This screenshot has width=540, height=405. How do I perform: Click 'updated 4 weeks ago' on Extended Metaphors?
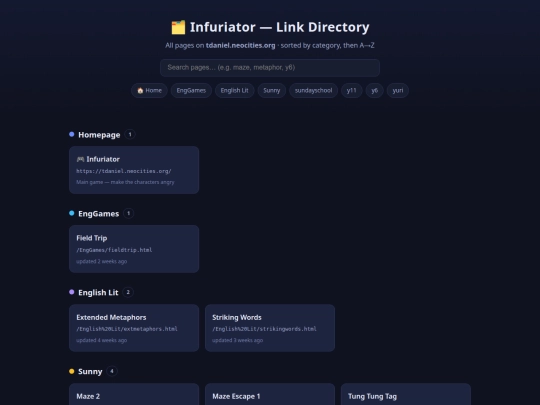pos(102,340)
